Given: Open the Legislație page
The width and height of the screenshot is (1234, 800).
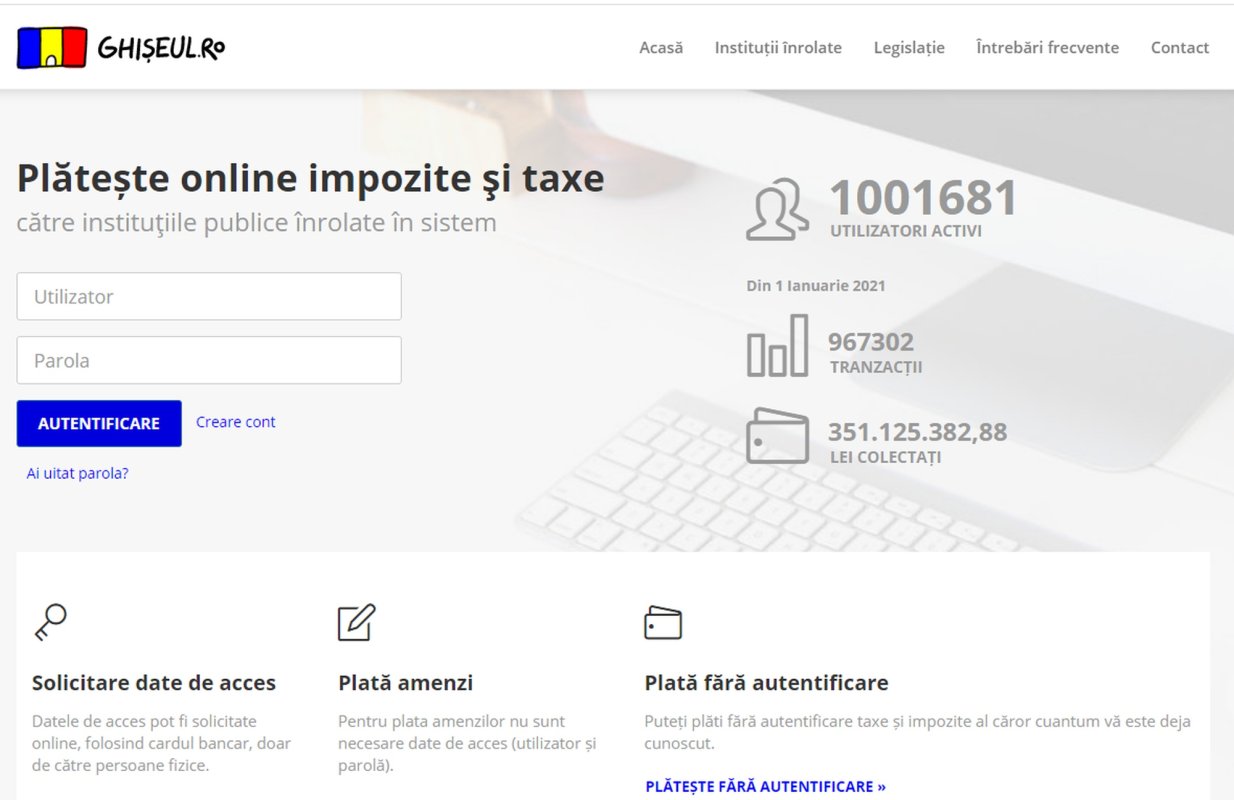Looking at the screenshot, I should pyautogui.click(x=909, y=47).
